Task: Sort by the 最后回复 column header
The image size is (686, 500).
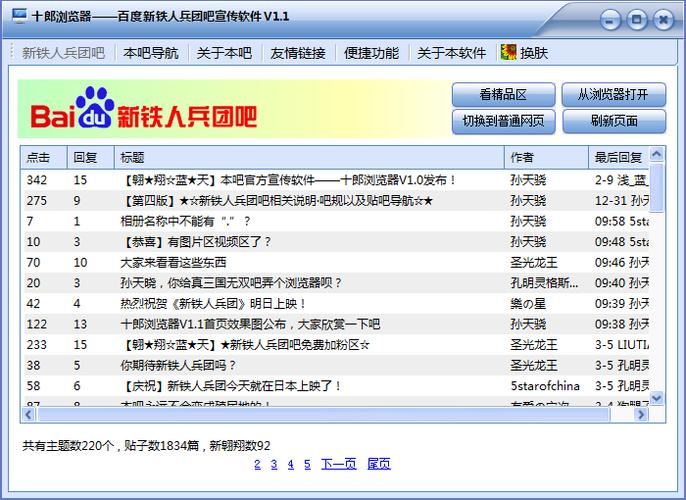Action: (x=619, y=157)
